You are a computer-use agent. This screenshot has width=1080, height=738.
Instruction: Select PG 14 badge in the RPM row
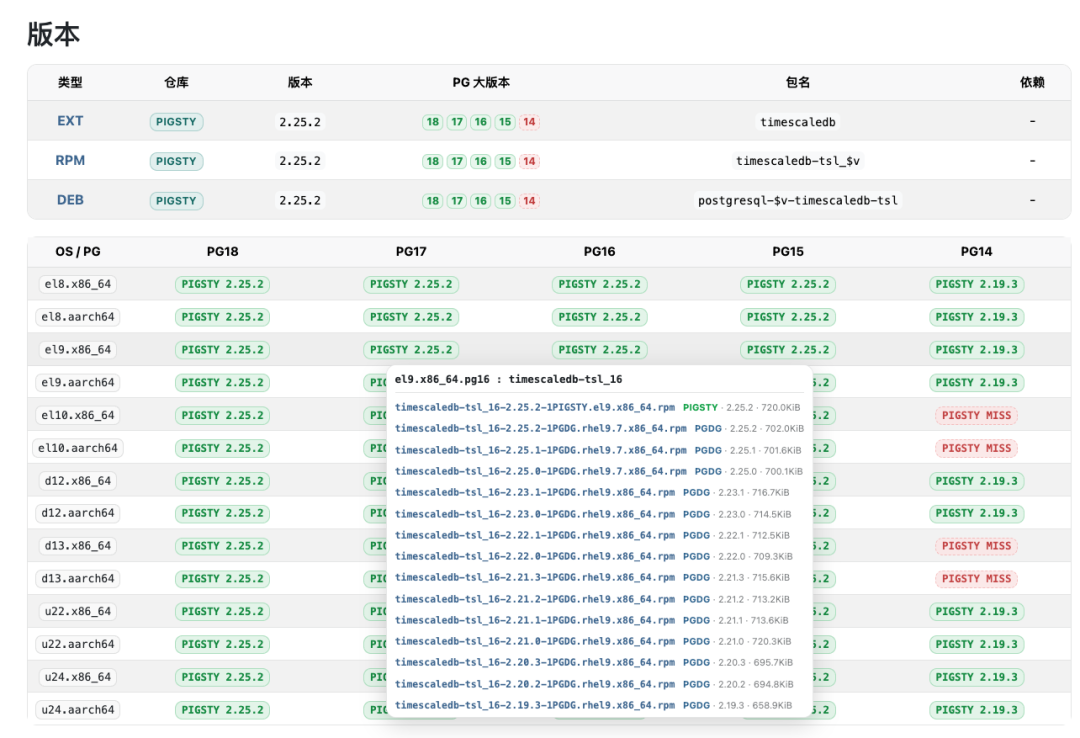pyautogui.click(x=529, y=161)
